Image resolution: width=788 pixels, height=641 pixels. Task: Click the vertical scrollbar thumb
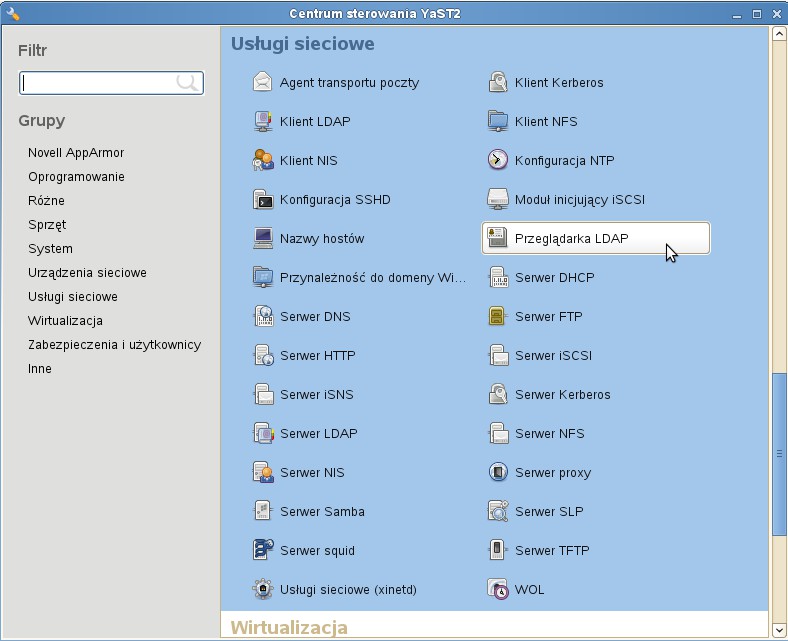tap(779, 455)
